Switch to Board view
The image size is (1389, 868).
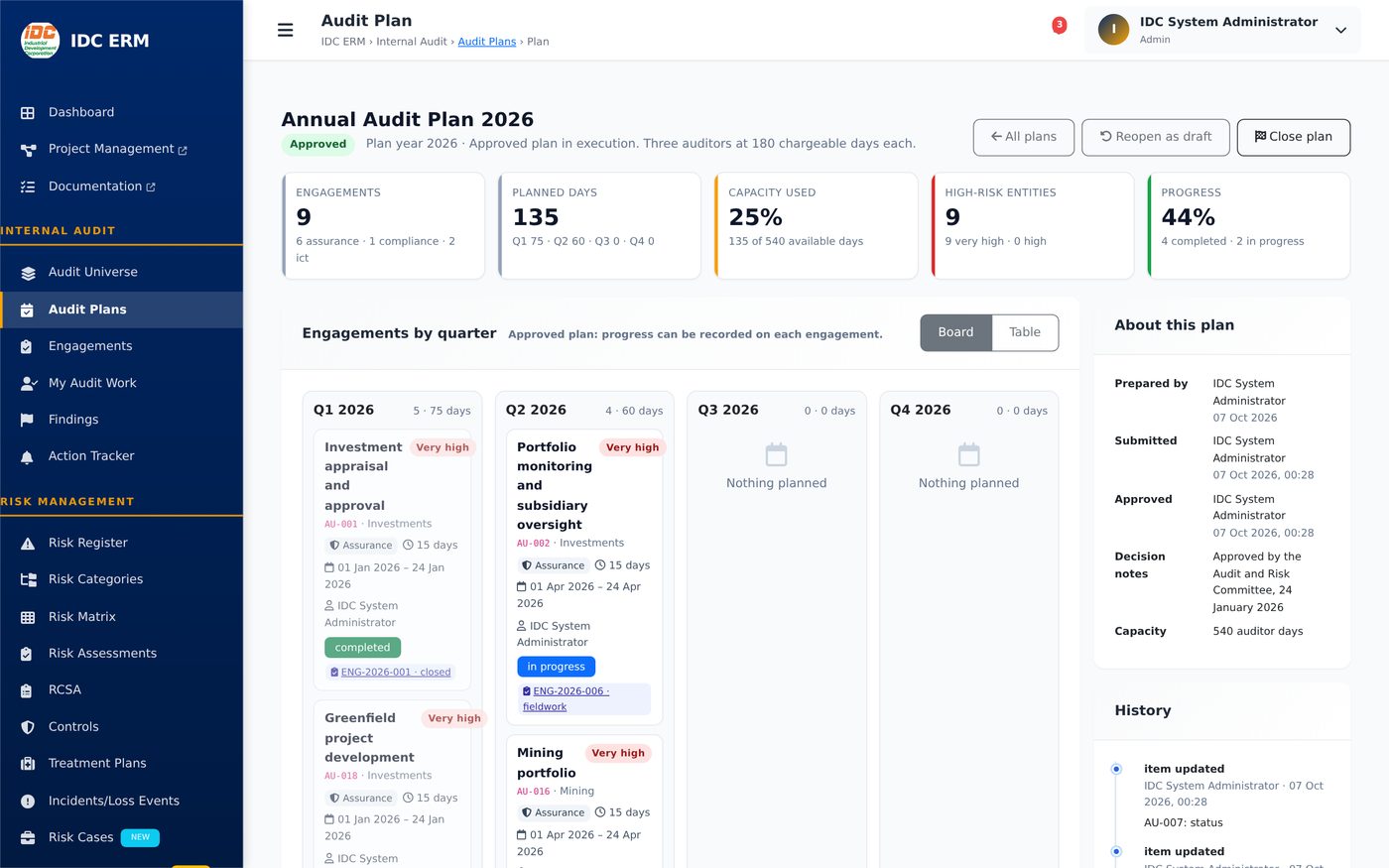[x=955, y=332]
